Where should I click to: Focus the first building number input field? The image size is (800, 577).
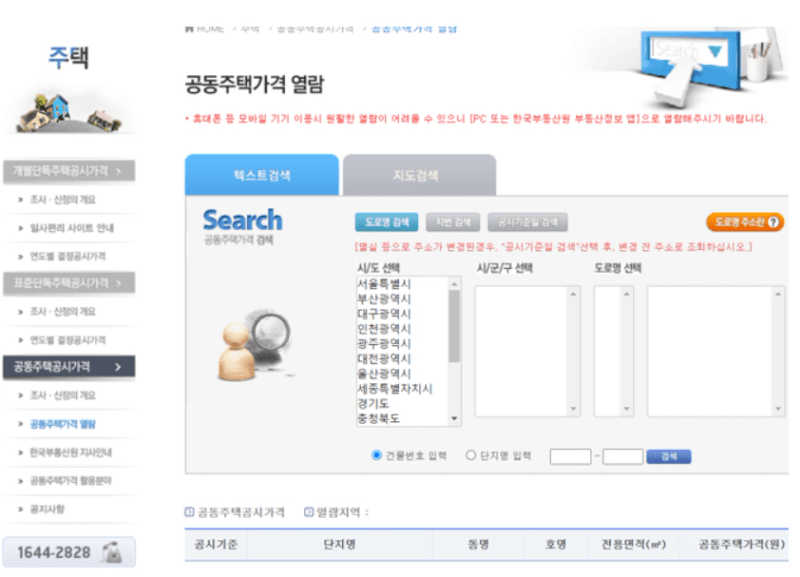(570, 456)
